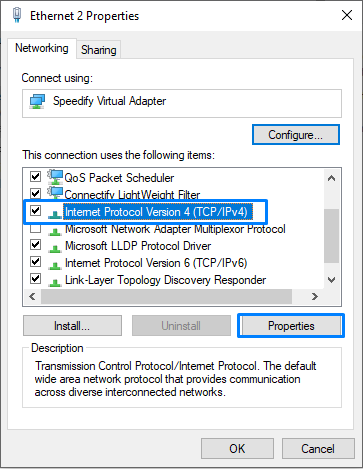
Task: Uncheck the QoS Packet Scheduler checkbox
Action: (36, 176)
